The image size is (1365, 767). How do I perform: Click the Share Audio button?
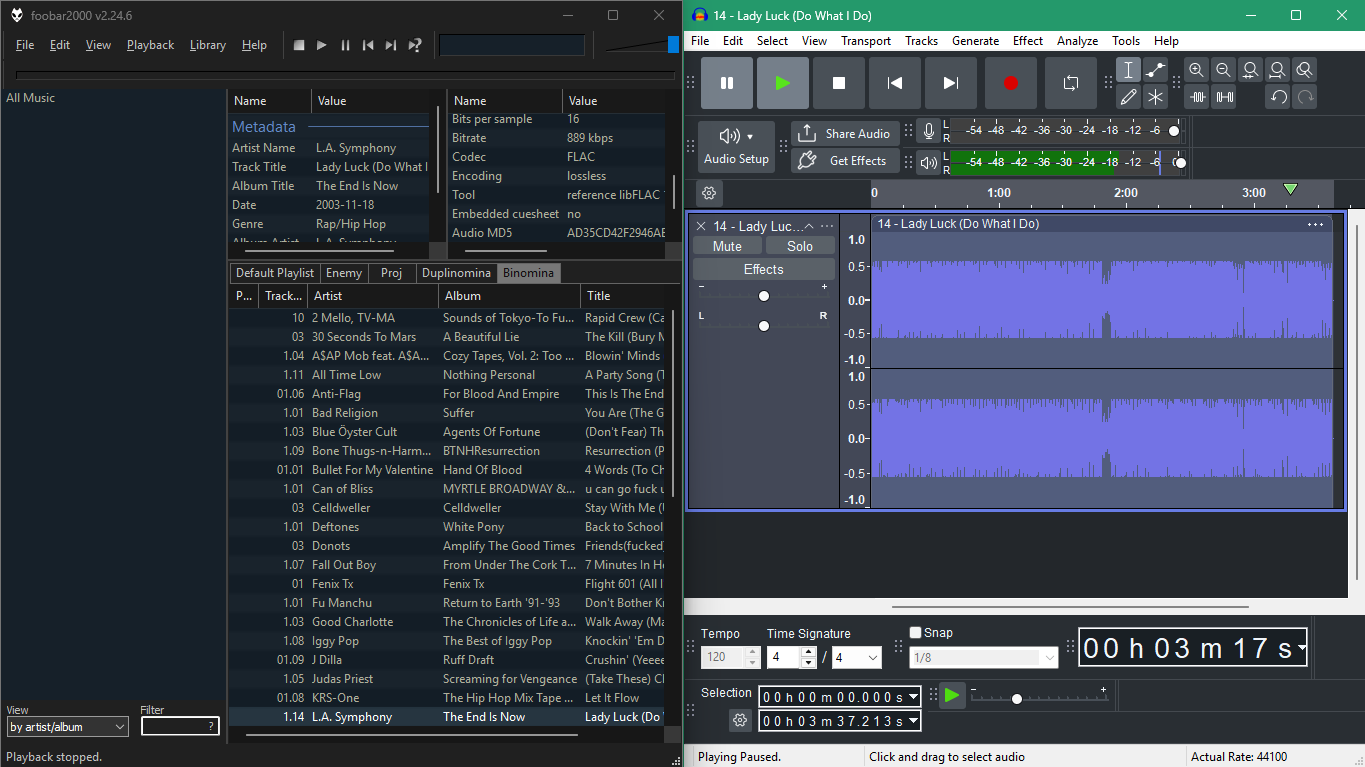pos(845,134)
